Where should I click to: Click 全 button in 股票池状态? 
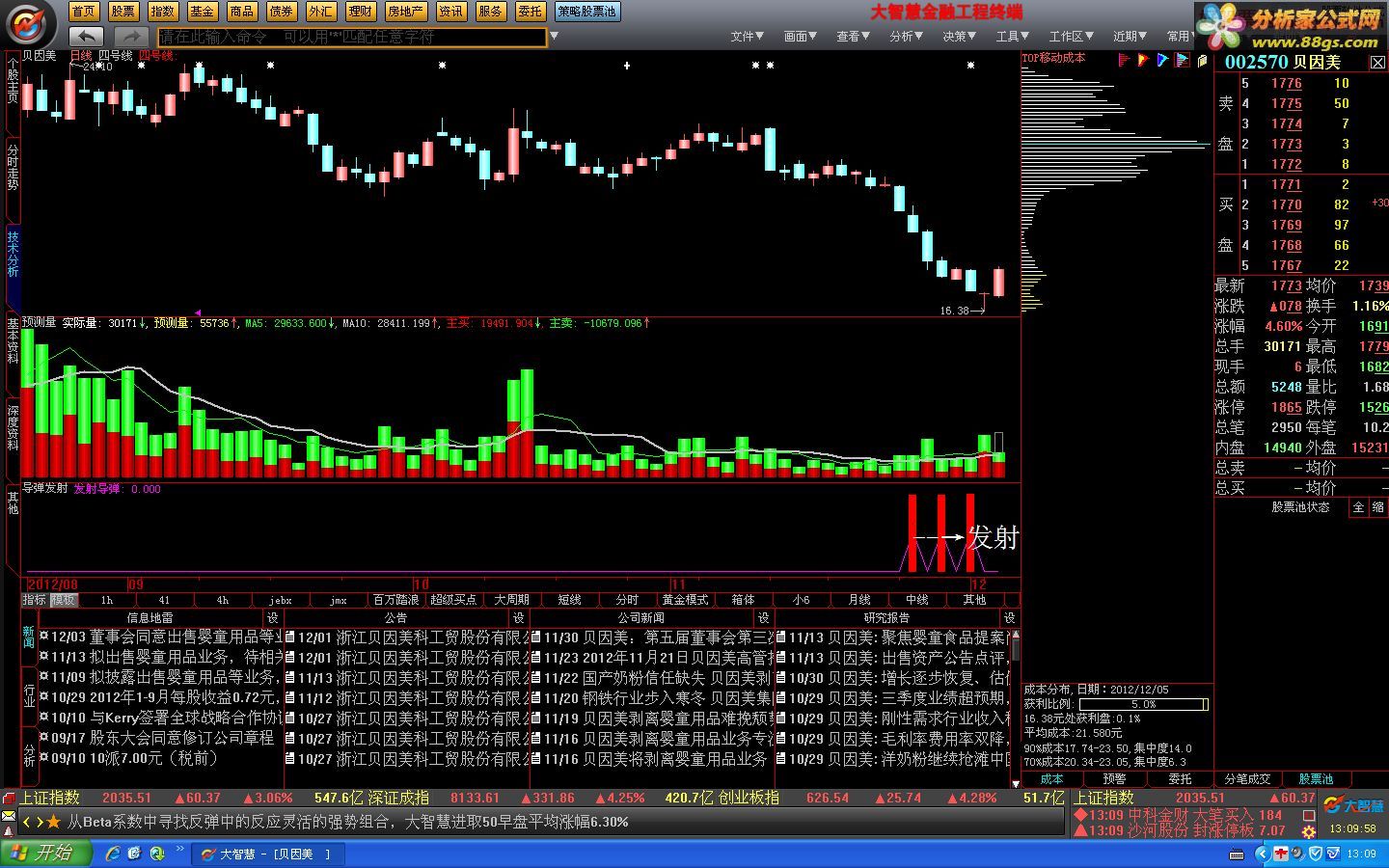click(1359, 507)
